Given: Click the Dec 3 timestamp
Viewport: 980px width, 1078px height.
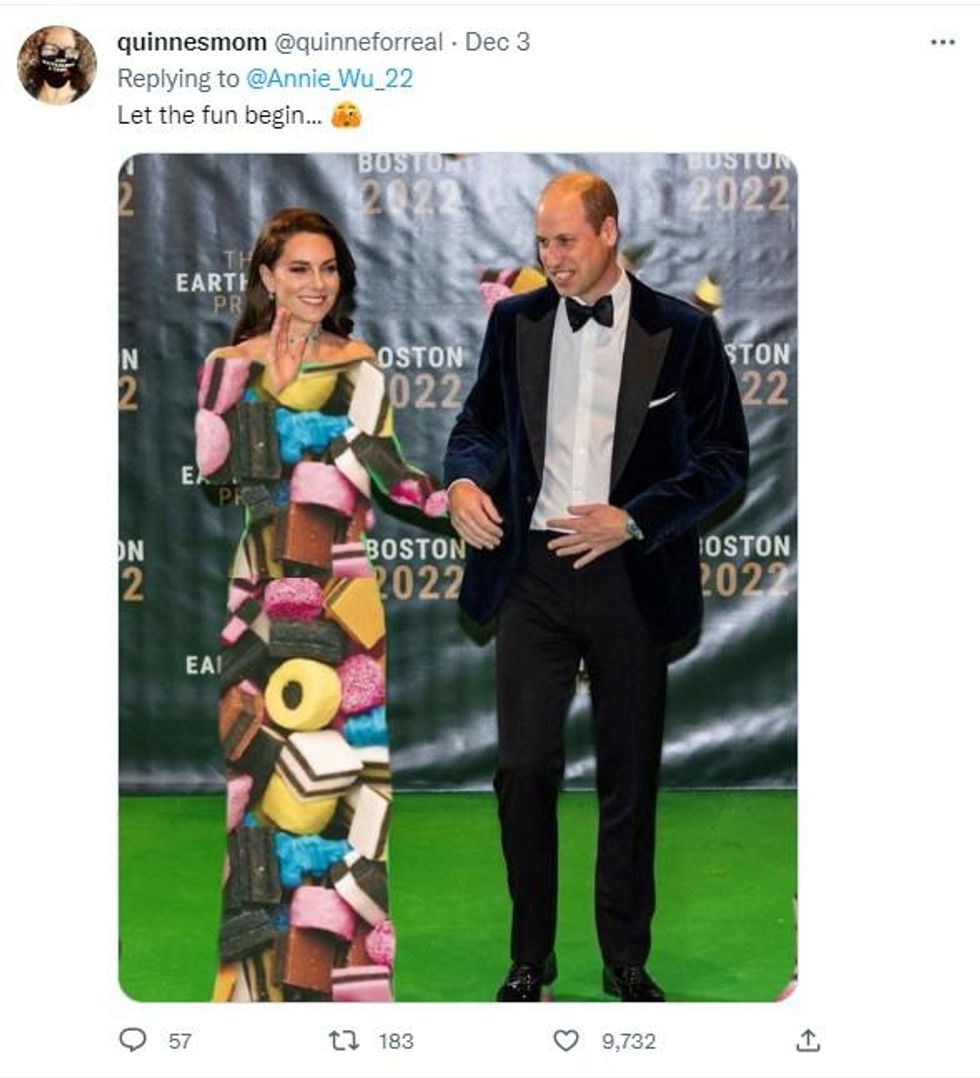Looking at the screenshot, I should [497, 42].
